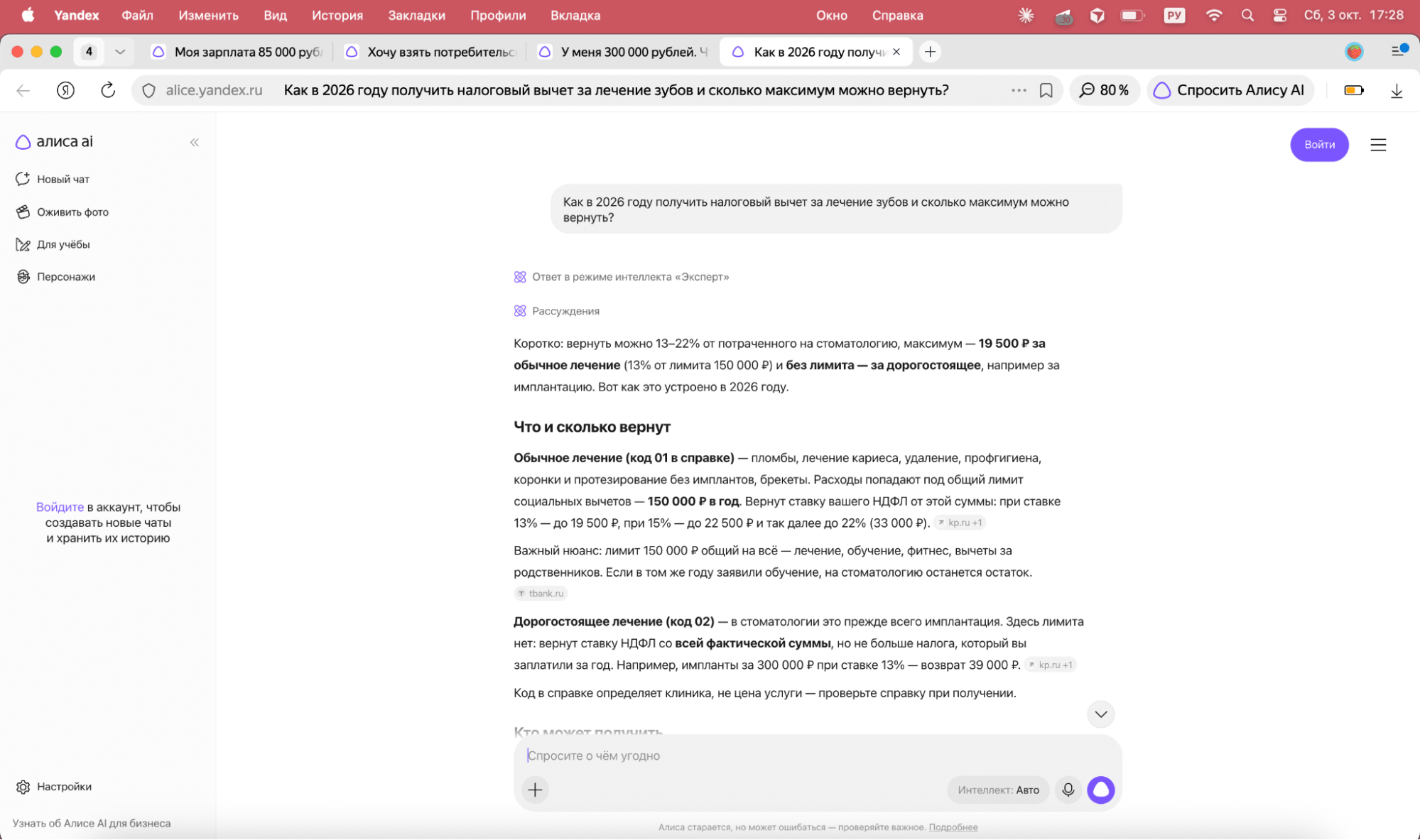
Task: Open the browser profile avatar
Action: coord(1354,51)
